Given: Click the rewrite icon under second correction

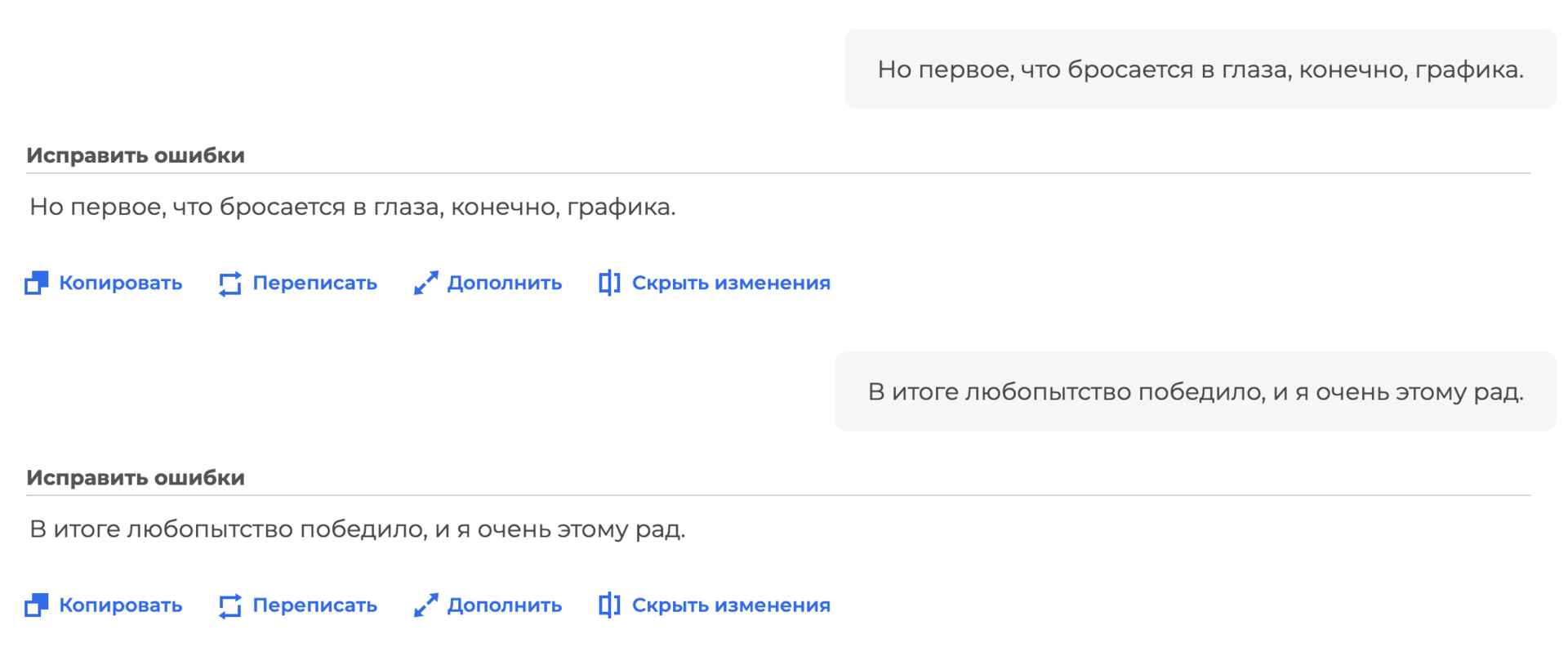Looking at the screenshot, I should (x=230, y=605).
